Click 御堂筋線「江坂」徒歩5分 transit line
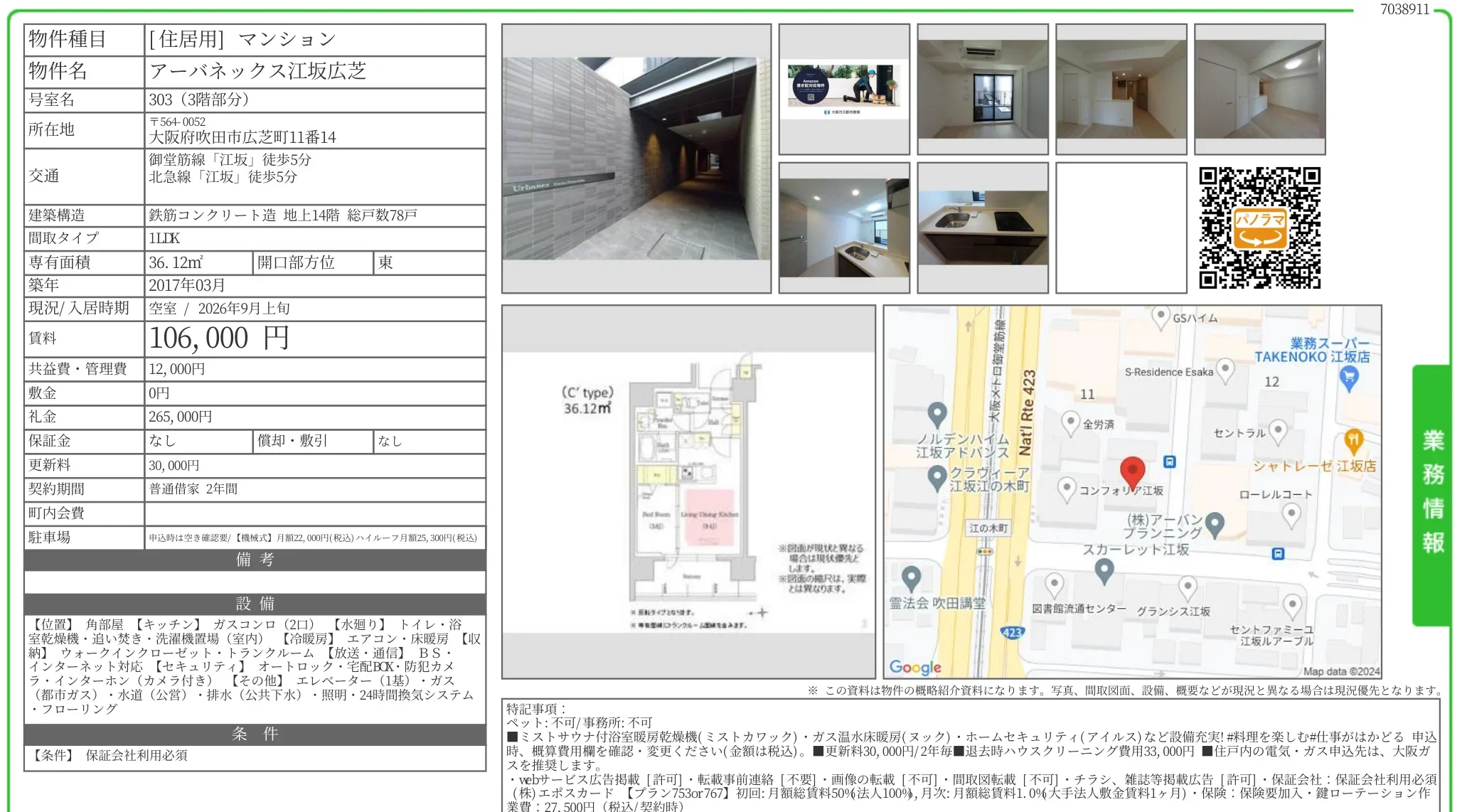 click(x=230, y=159)
